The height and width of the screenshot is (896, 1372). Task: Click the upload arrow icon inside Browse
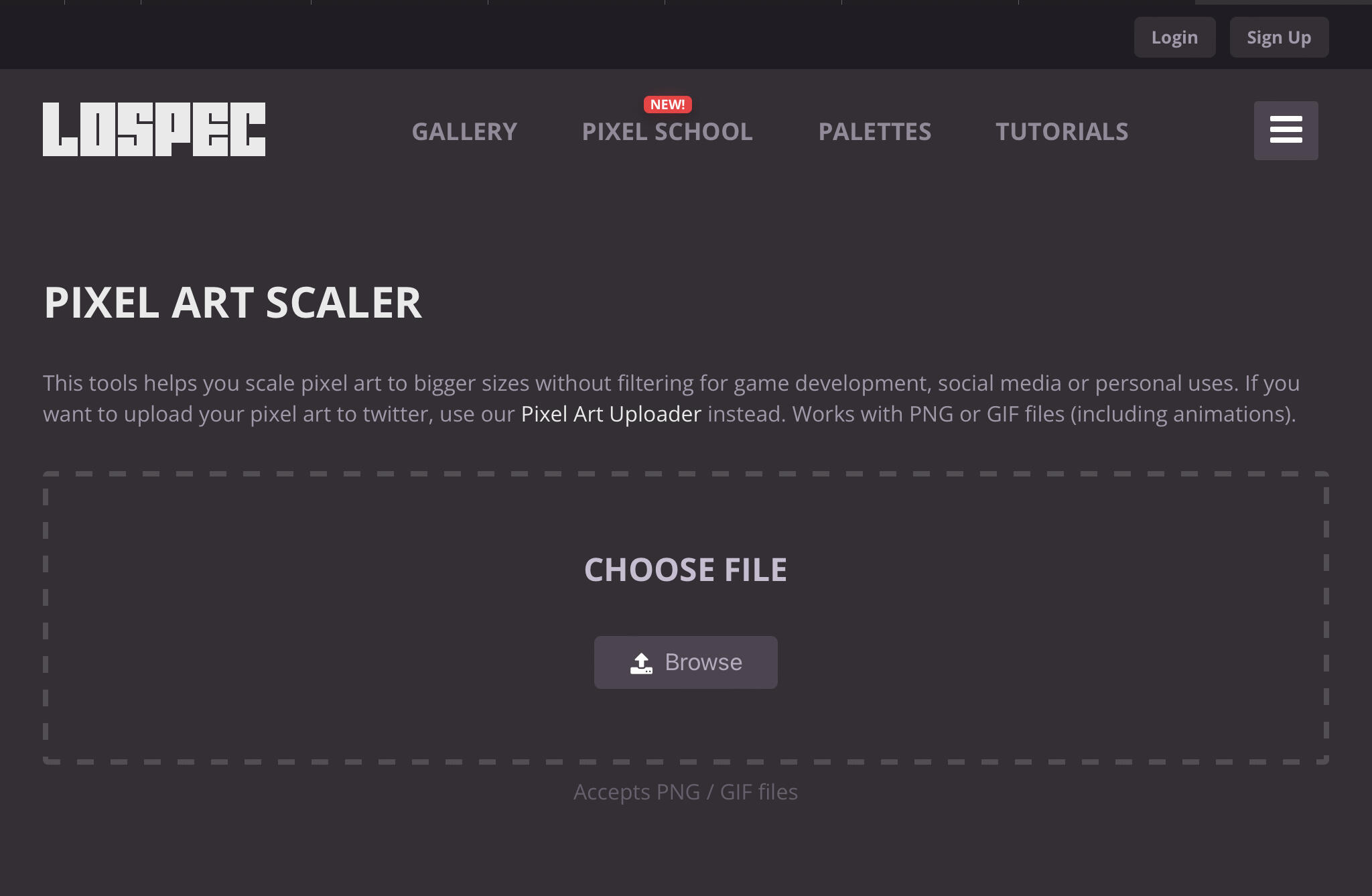coord(641,663)
